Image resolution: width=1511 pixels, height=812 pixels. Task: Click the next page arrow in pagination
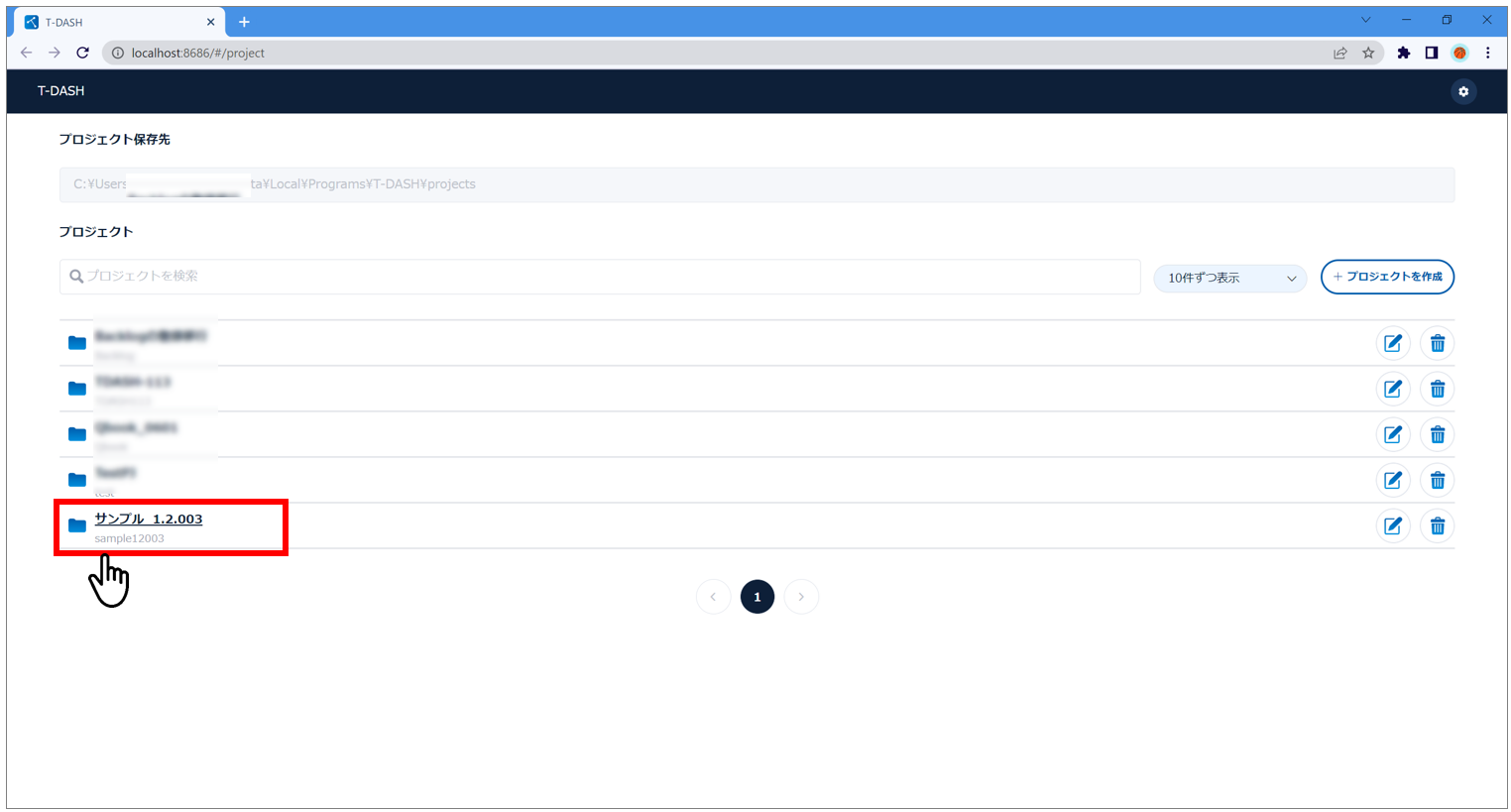801,597
